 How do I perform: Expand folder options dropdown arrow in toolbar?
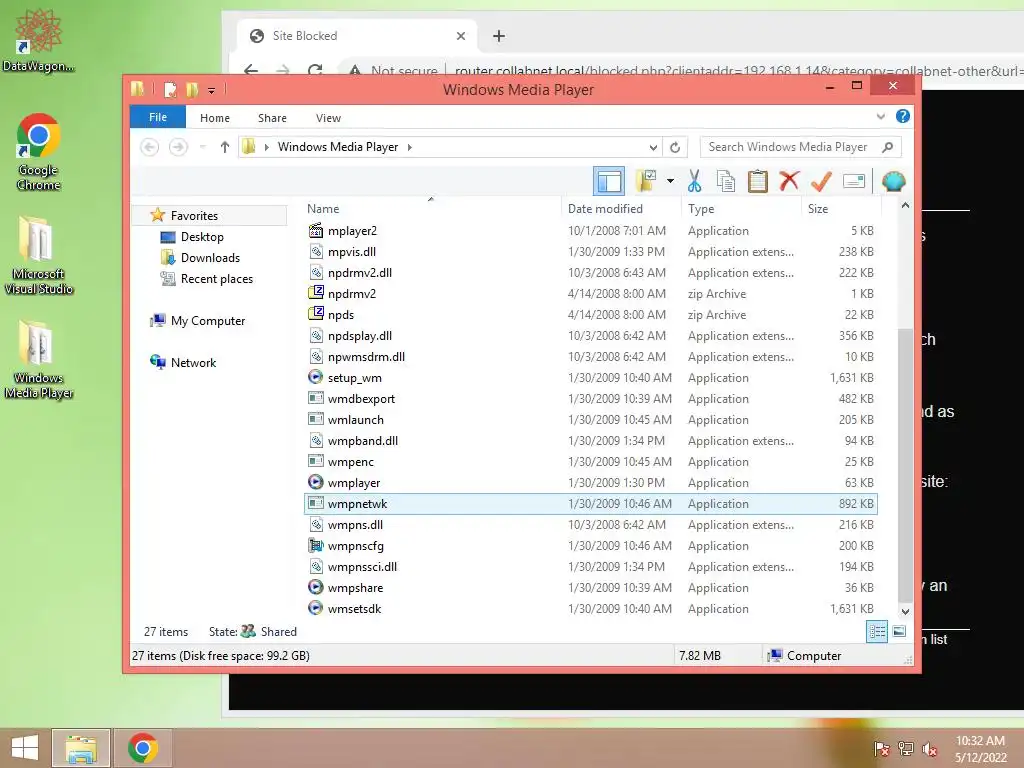pos(670,181)
